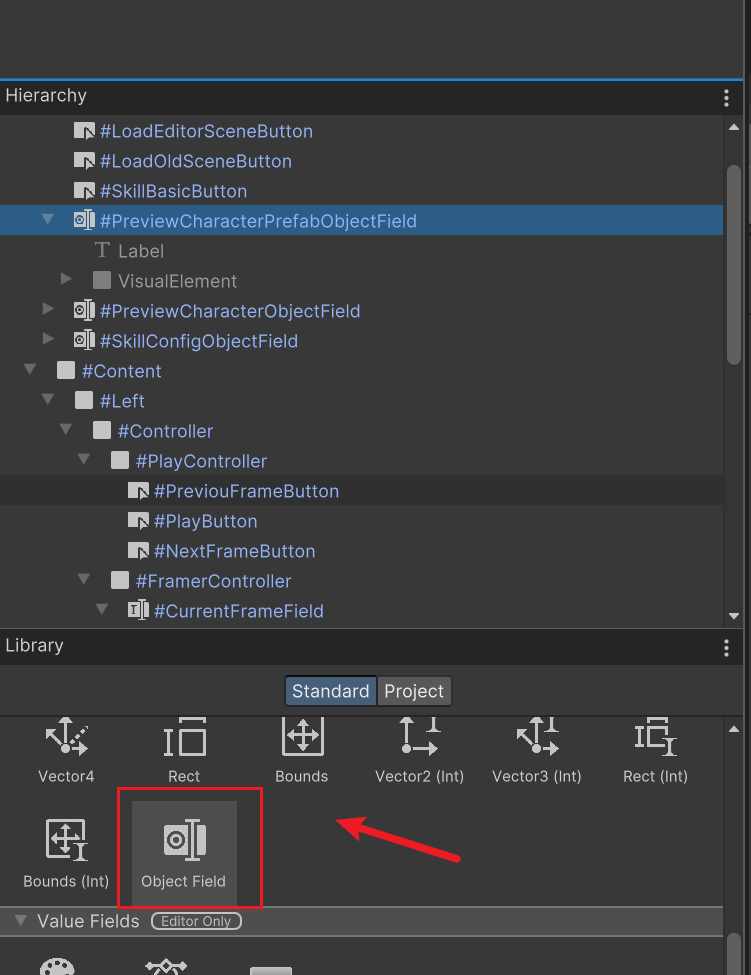Open the Hierarchy panel options menu

click(726, 98)
